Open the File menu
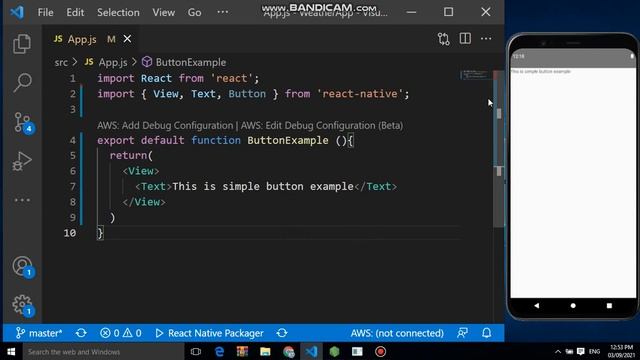 click(x=45, y=12)
